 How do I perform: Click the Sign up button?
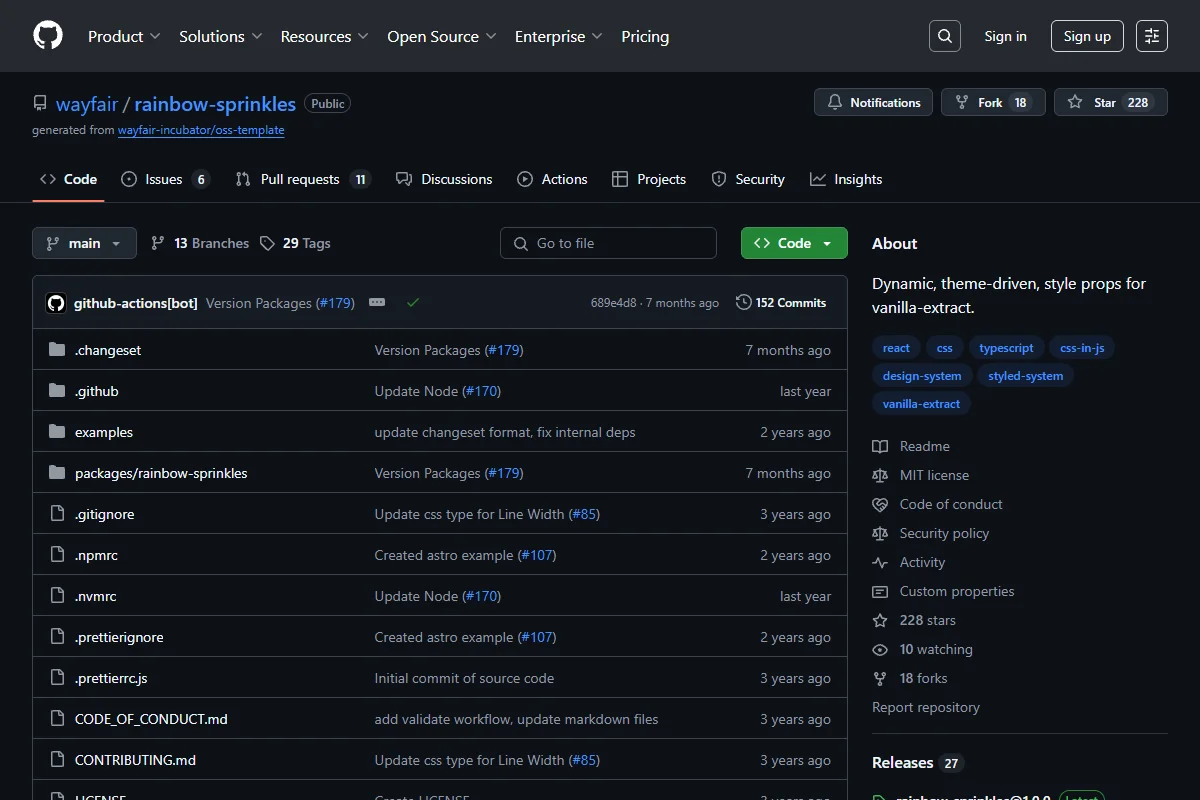point(1087,36)
